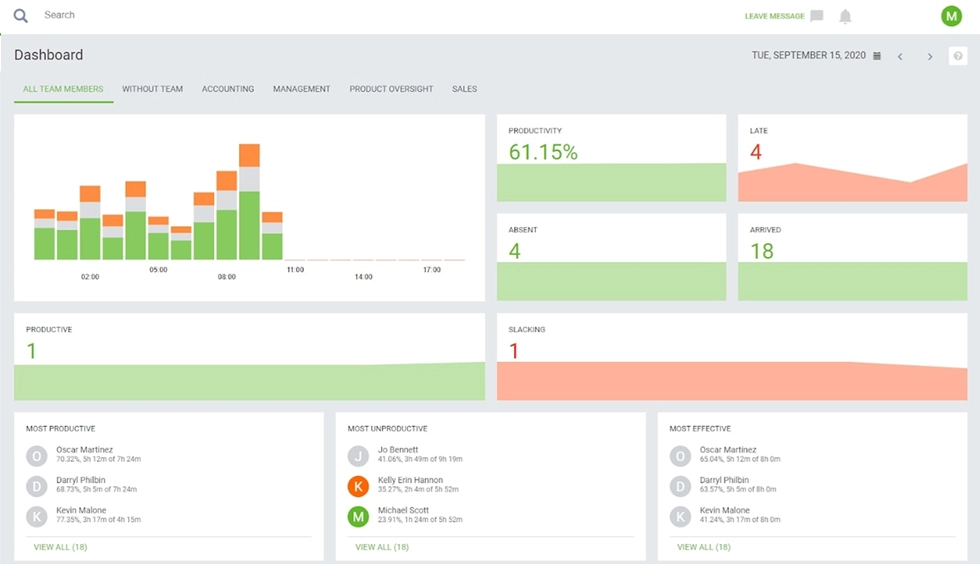The width and height of the screenshot is (980, 564).
Task: Click the search magnifier icon
Action: pos(21,16)
